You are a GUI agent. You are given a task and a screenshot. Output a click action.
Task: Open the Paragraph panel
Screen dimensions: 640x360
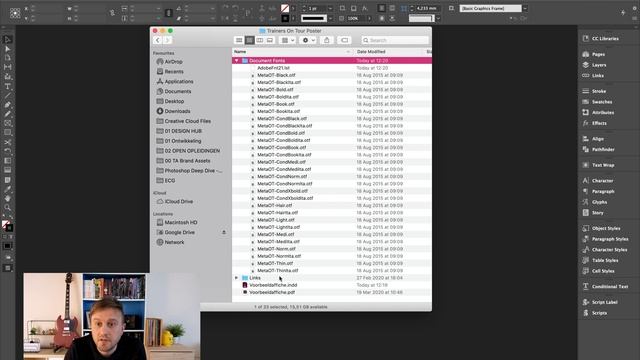[x=598, y=191]
